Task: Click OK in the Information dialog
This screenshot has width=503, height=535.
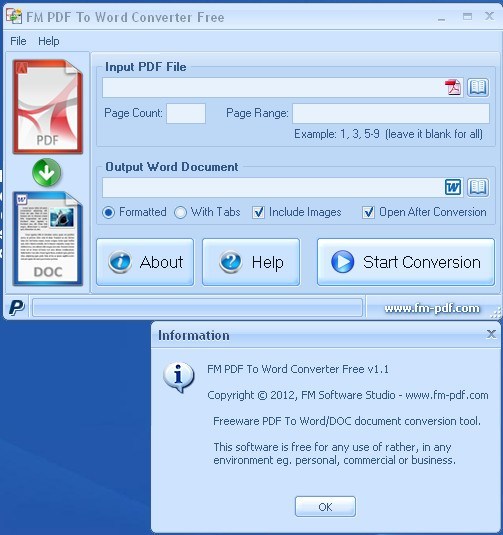Action: coord(325,507)
